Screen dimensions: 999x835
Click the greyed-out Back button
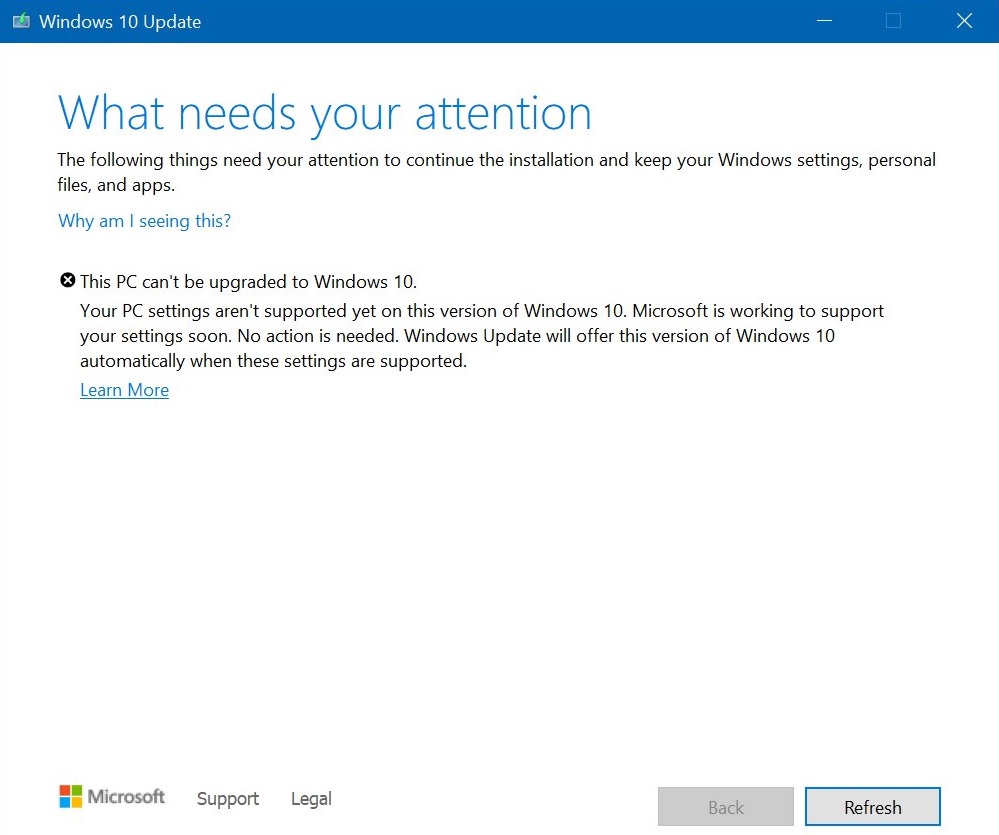click(x=726, y=807)
